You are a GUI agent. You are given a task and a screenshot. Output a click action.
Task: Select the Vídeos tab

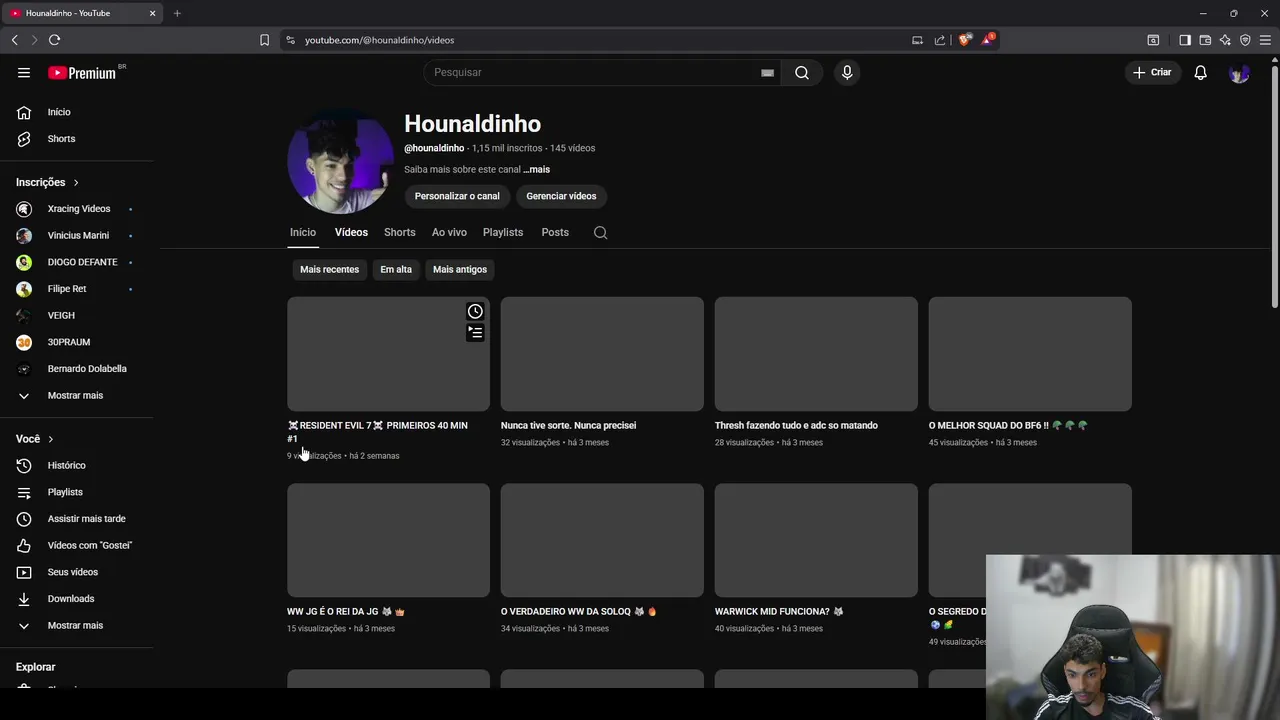click(351, 232)
